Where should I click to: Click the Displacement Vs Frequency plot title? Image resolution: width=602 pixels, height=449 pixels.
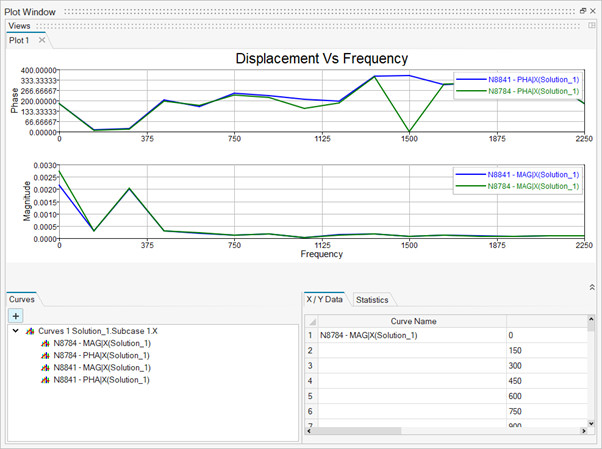322,58
